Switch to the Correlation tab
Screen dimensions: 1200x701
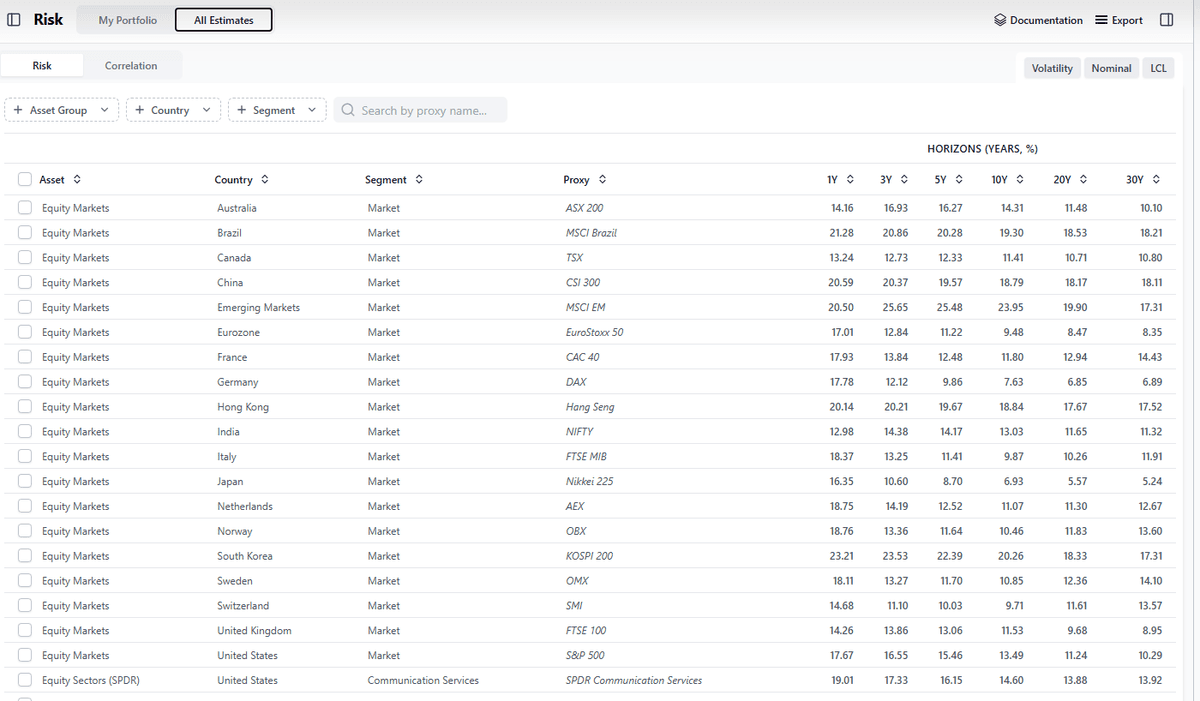click(x=131, y=66)
